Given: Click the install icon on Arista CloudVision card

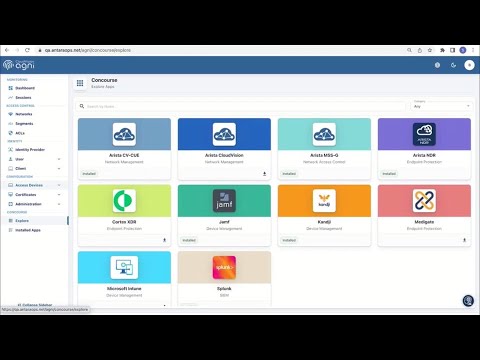Looking at the screenshot, I should coord(264,174).
